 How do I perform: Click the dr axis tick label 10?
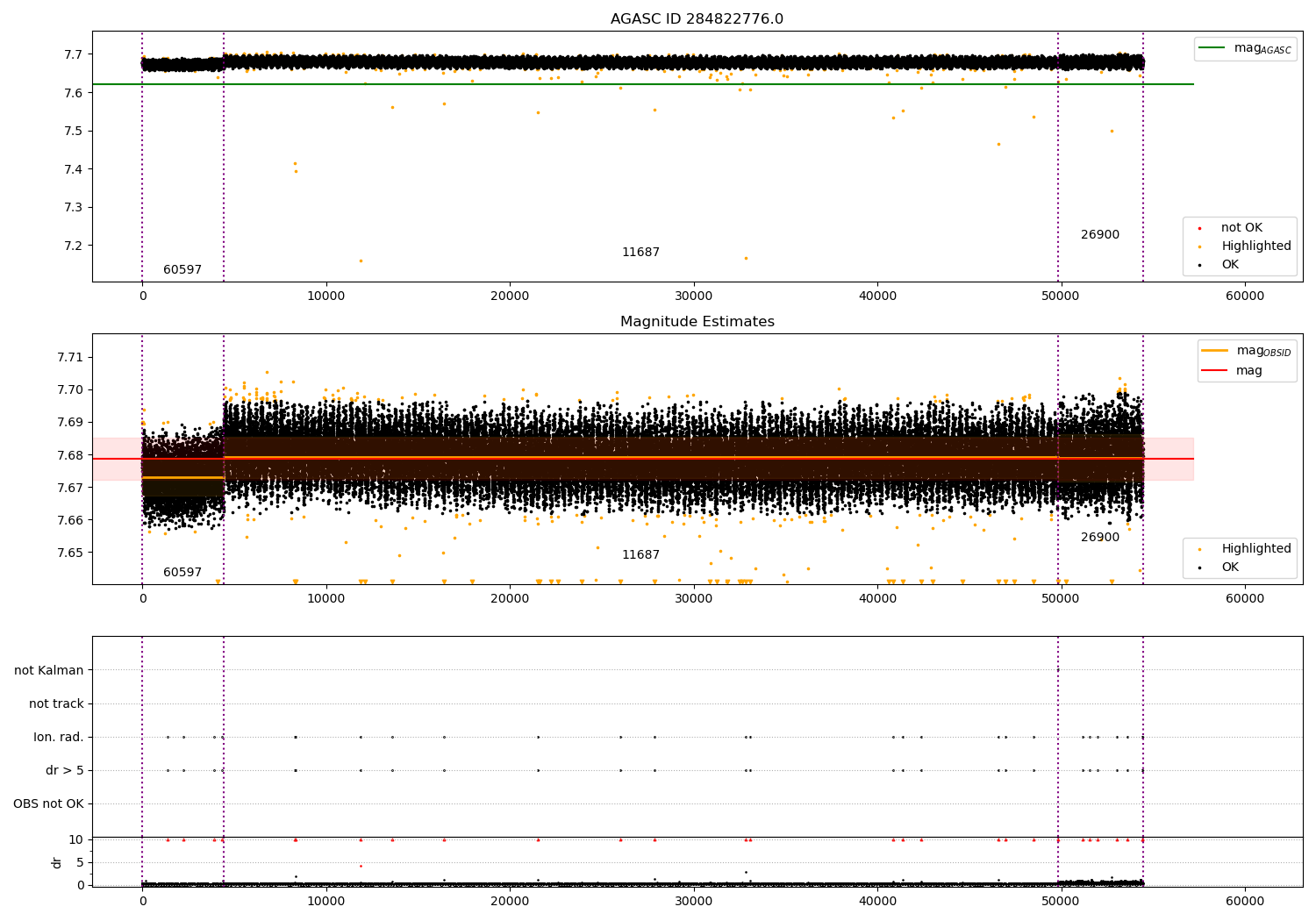[x=76, y=840]
